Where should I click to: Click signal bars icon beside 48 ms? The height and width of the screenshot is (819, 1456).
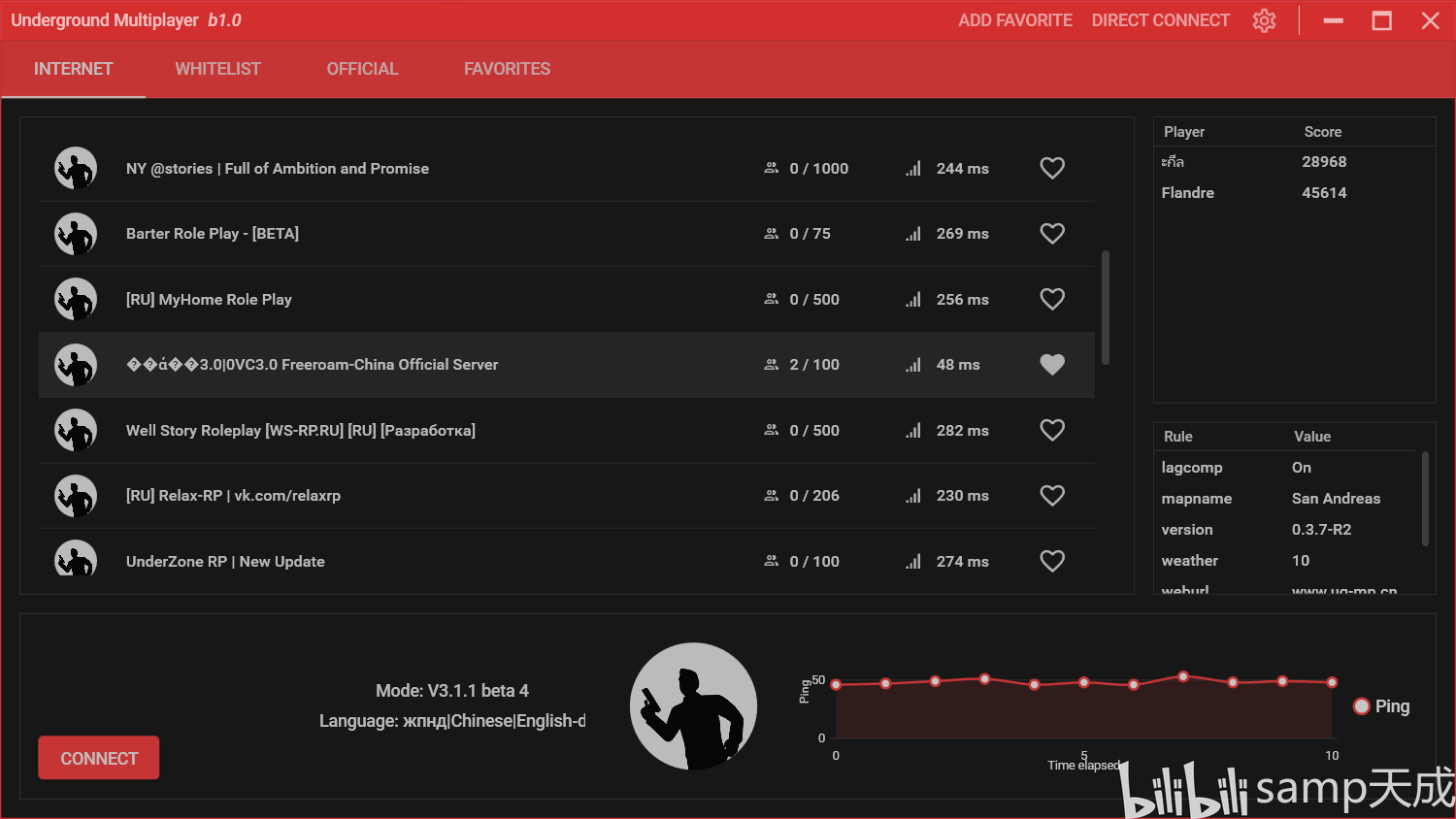(x=913, y=365)
